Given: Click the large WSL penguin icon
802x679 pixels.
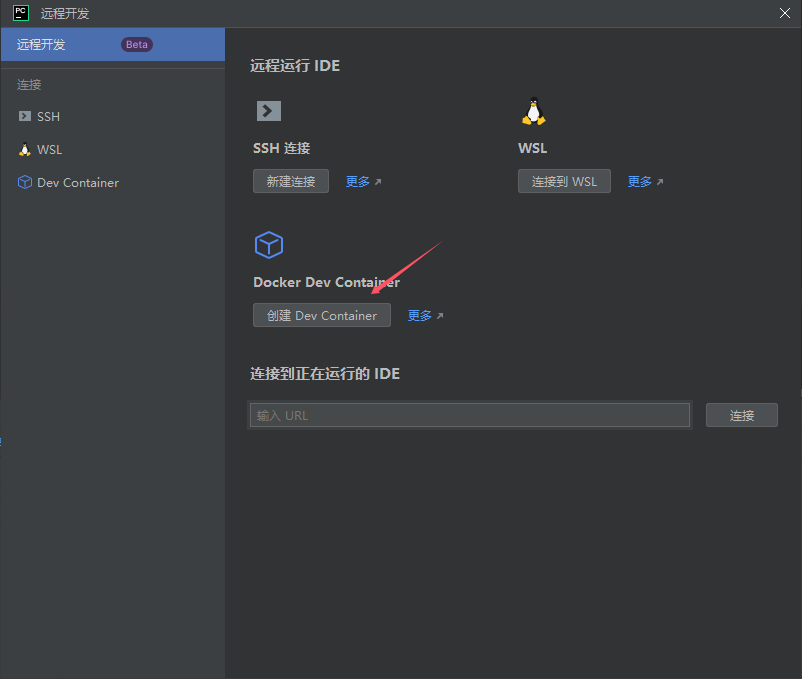Looking at the screenshot, I should click(533, 111).
